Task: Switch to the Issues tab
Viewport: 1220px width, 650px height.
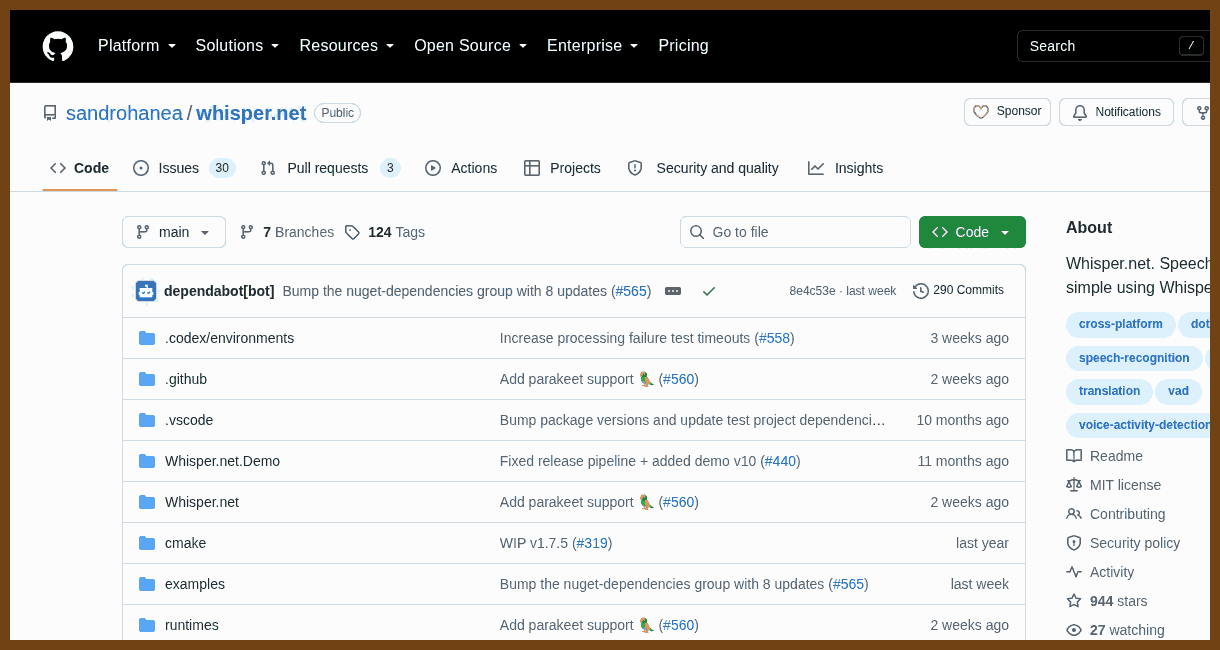Action: [x=184, y=168]
